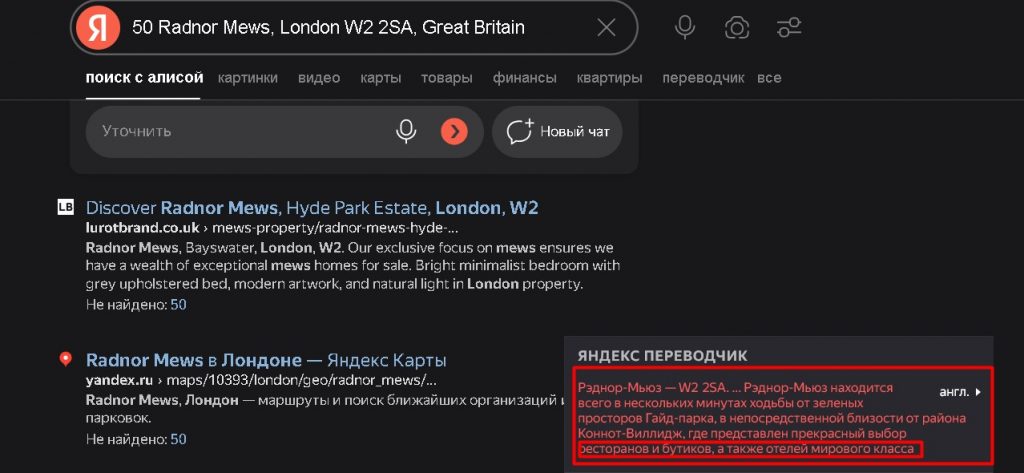
Task: Open the товары tab
Action: point(447,78)
